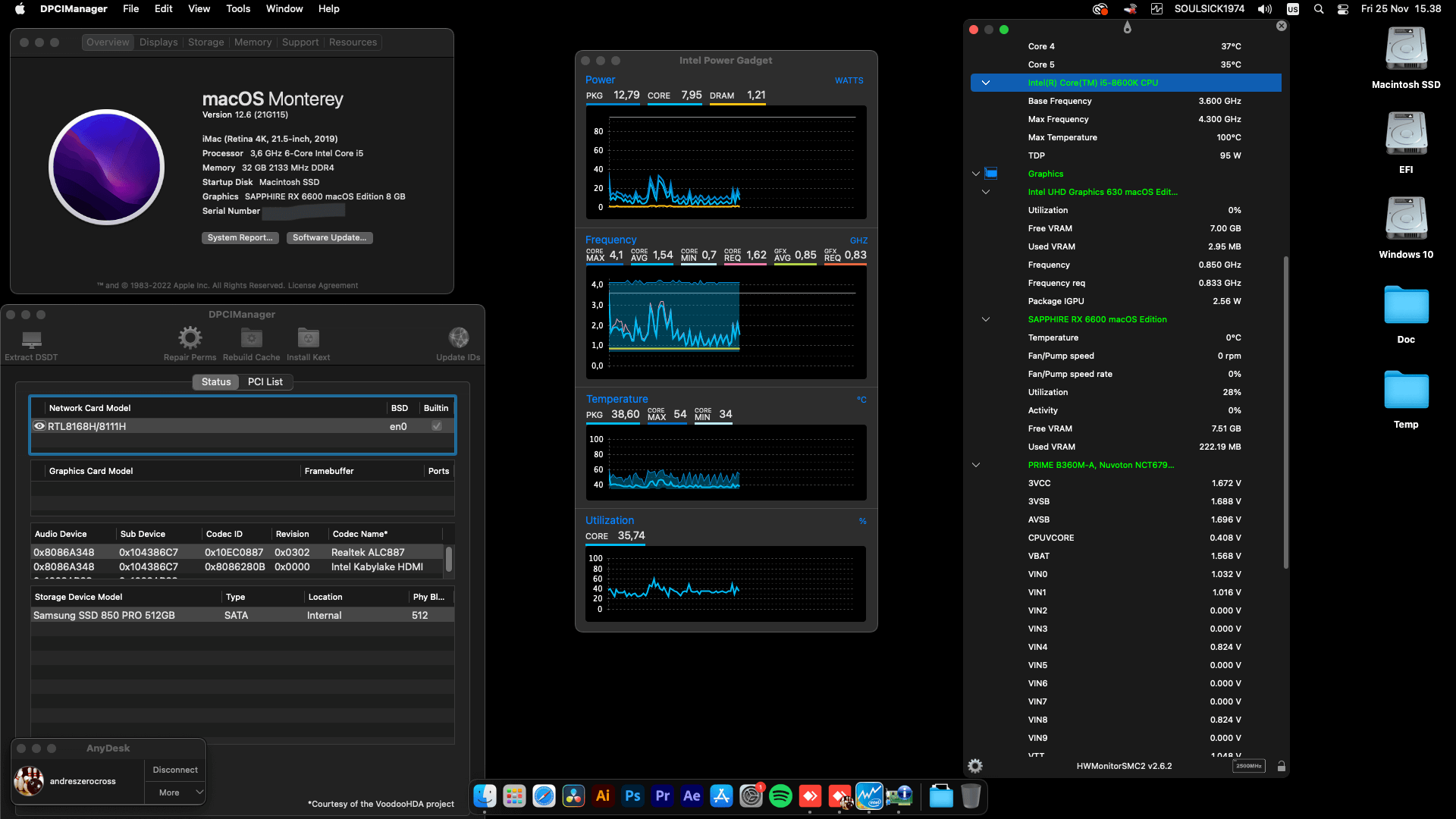
Task: Launch DaVinci Resolve from the dock
Action: point(573,795)
